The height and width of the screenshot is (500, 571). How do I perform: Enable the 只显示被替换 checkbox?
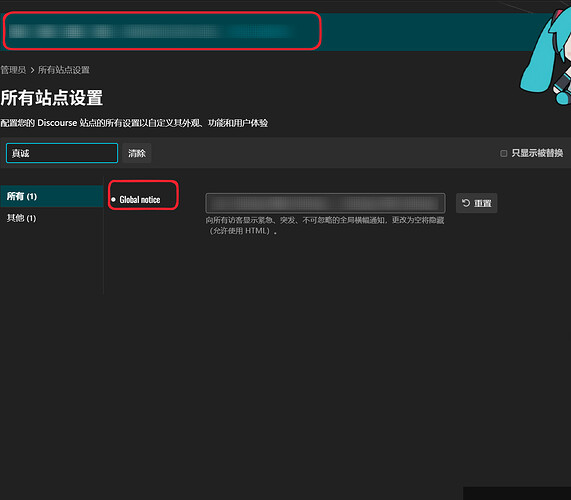tap(504, 153)
